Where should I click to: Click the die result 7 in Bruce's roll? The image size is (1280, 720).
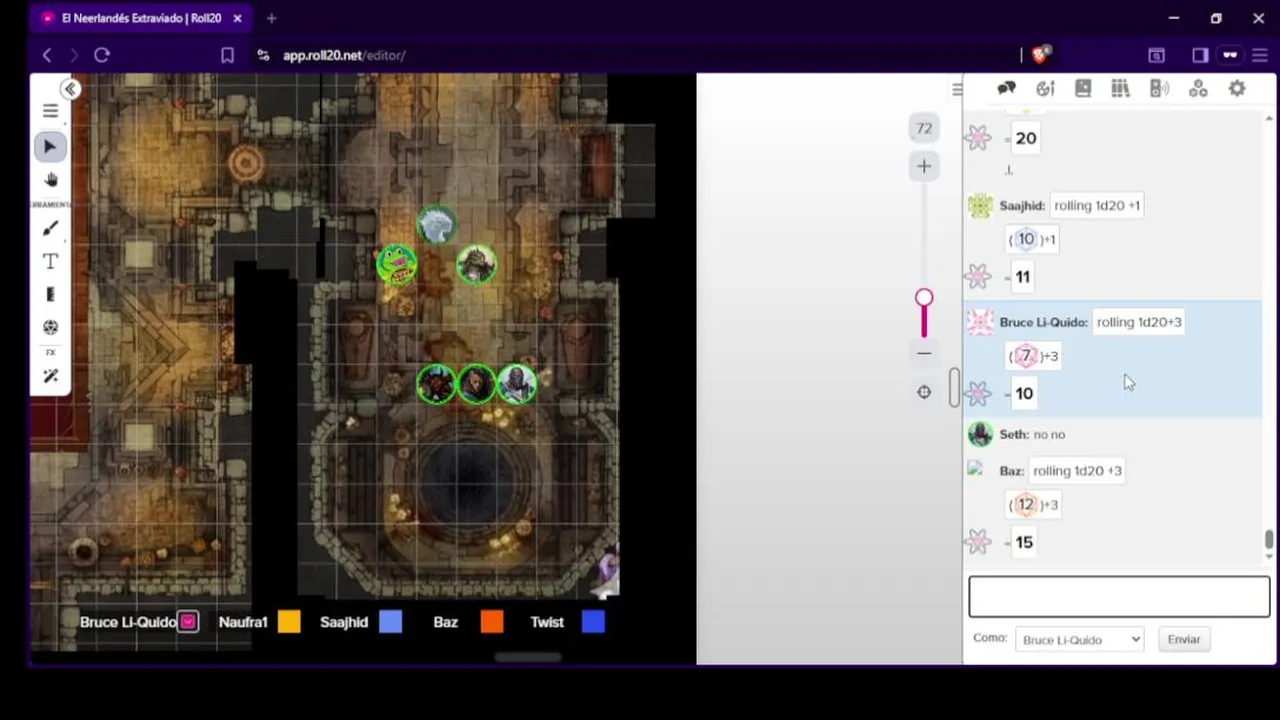(x=1025, y=356)
